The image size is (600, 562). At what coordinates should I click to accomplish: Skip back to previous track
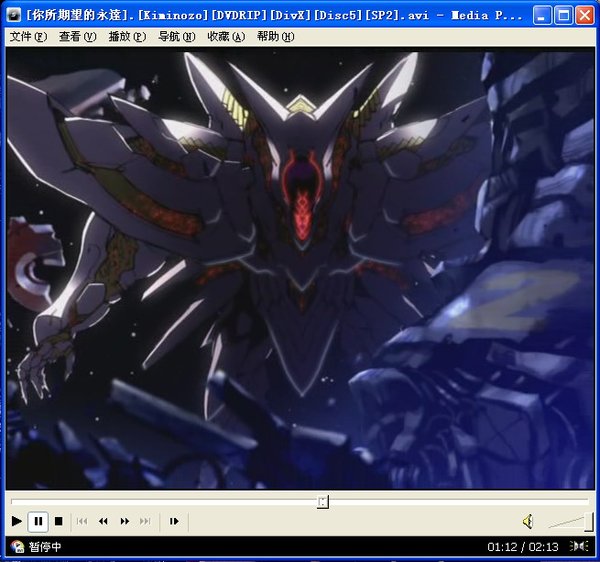coord(83,521)
